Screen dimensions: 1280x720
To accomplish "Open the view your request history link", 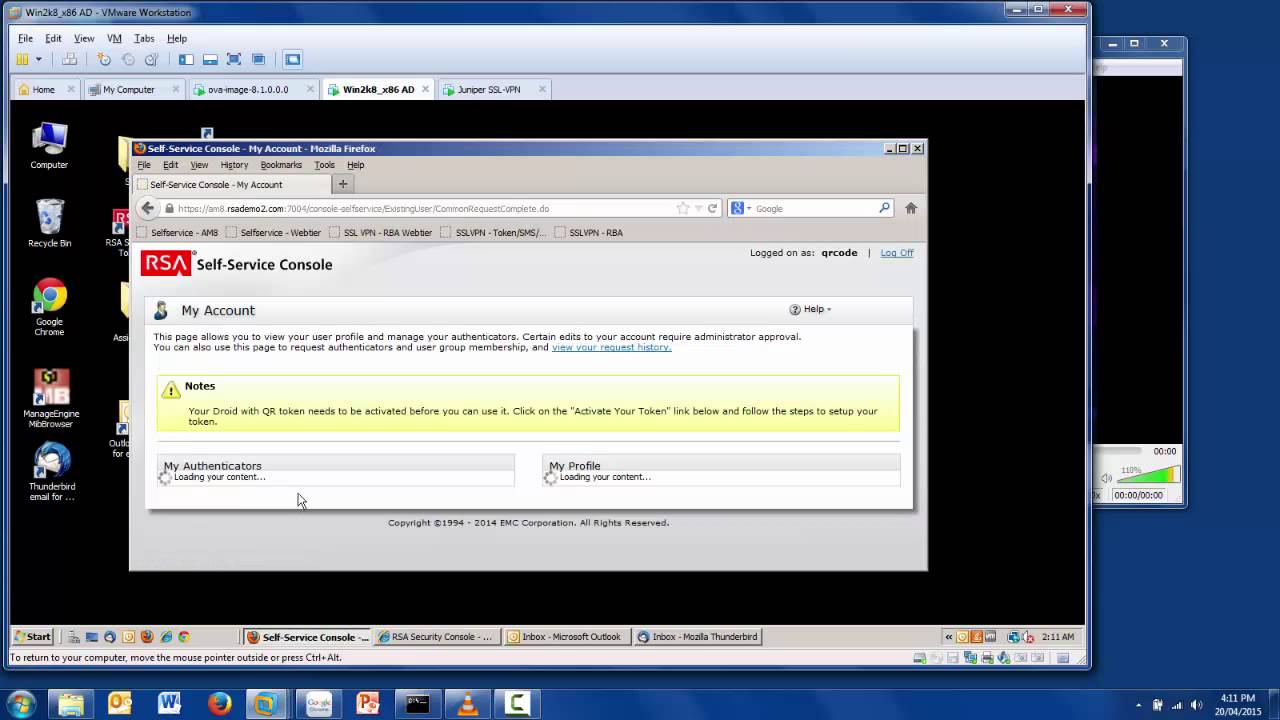I will tap(611, 347).
